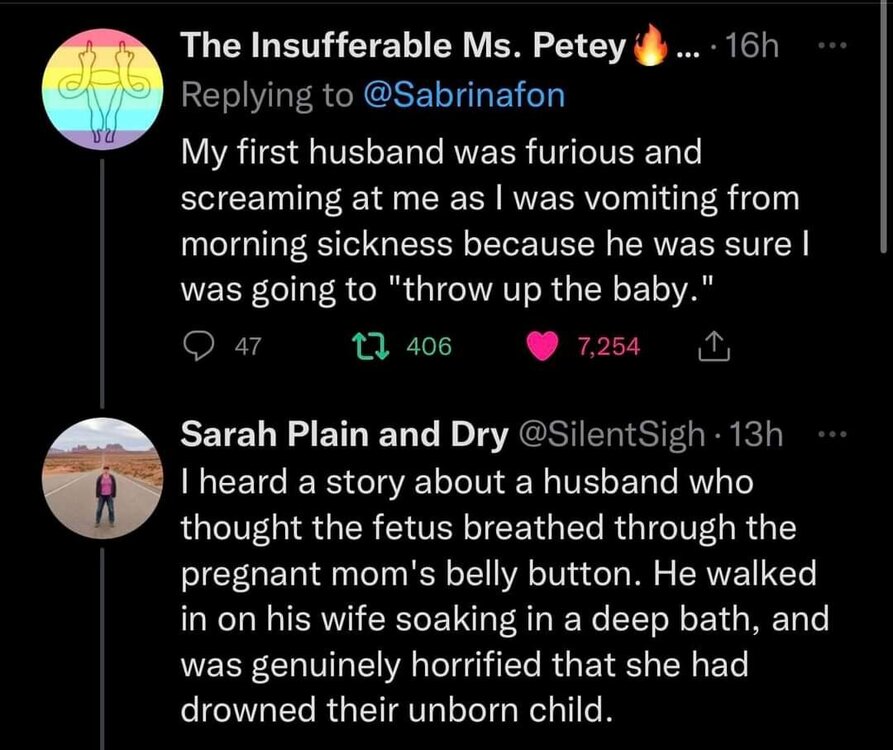This screenshot has height=750, width=893.
Task: Visit The Insufferable Ms. Petey profile name
Action: tap(404, 47)
